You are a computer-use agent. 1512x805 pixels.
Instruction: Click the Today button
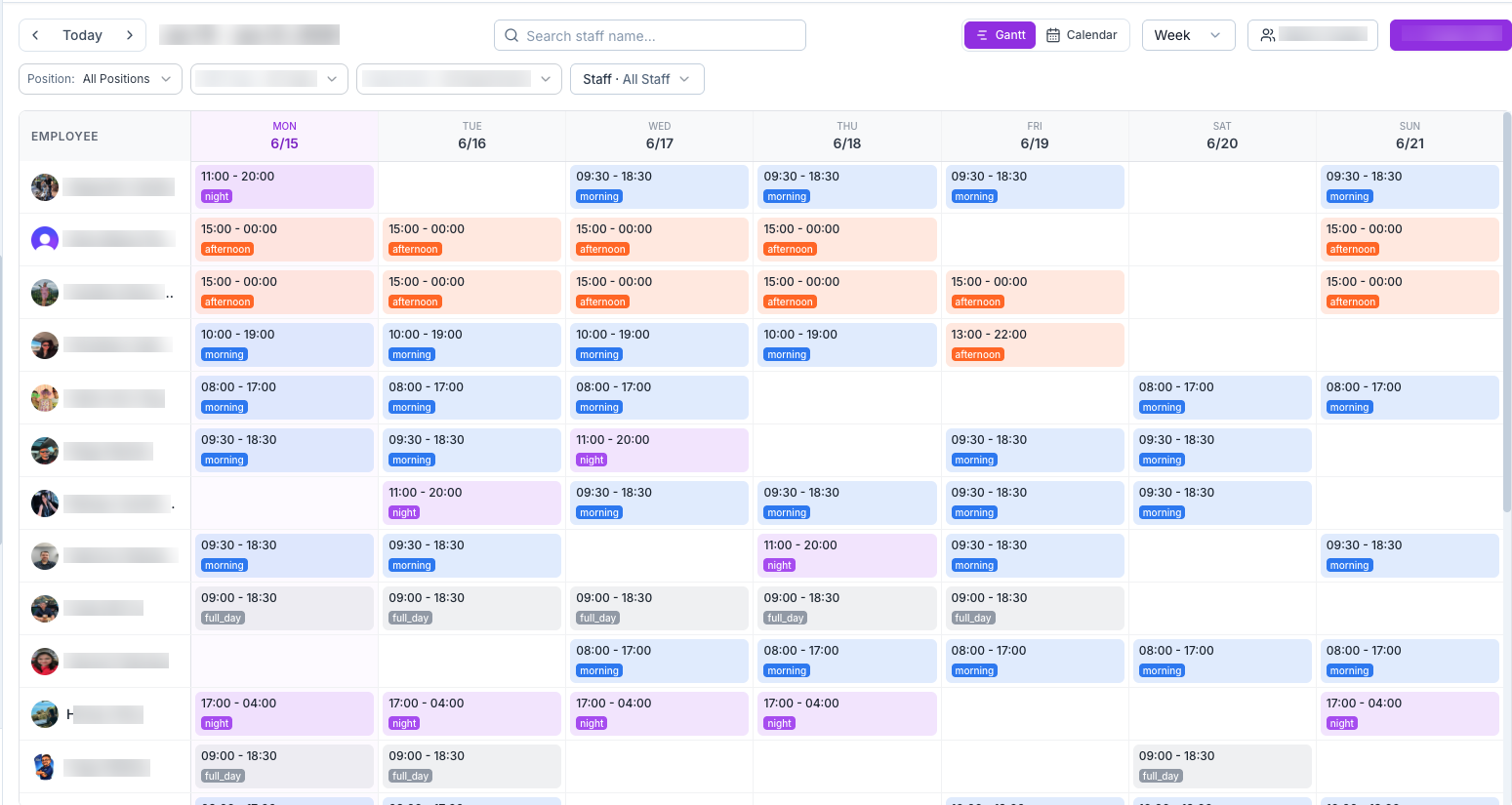point(82,35)
